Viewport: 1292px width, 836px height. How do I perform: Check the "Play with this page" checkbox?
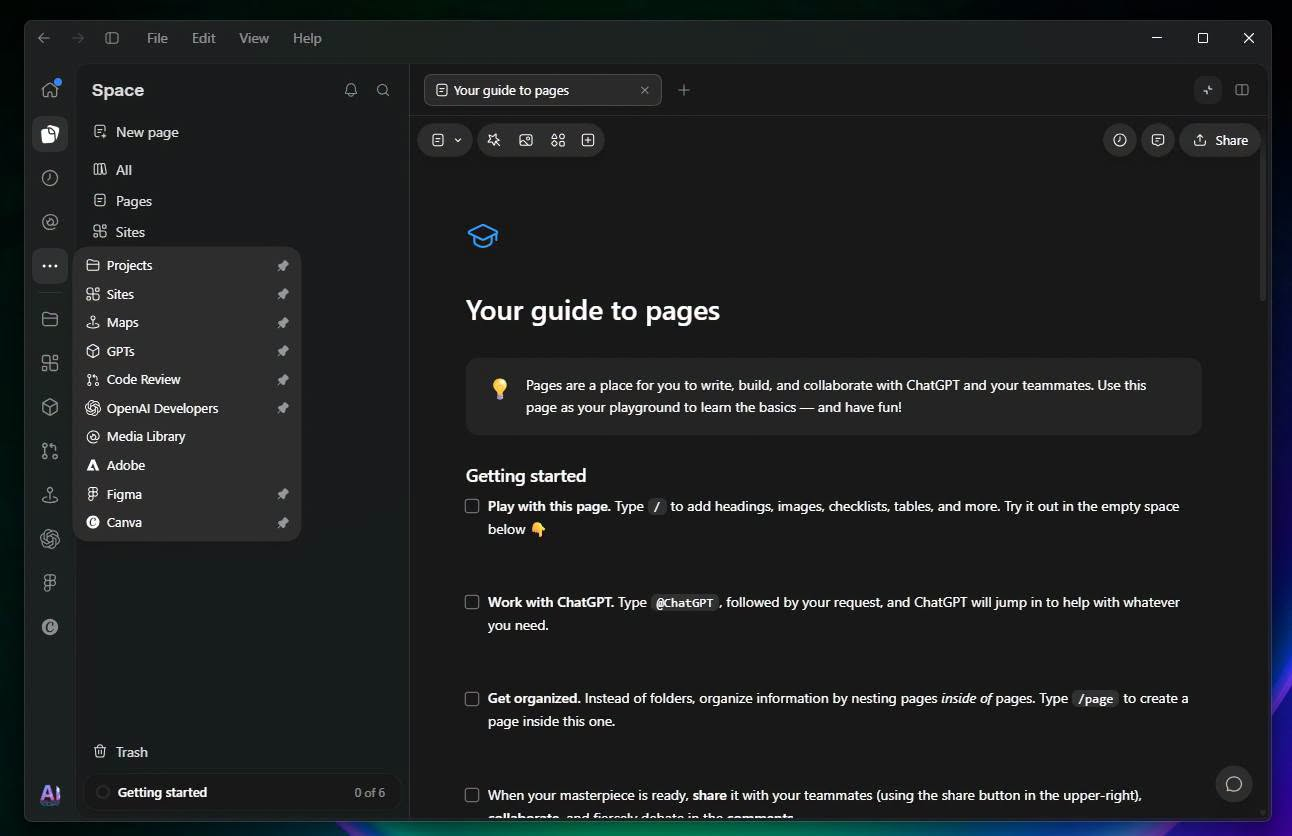472,506
